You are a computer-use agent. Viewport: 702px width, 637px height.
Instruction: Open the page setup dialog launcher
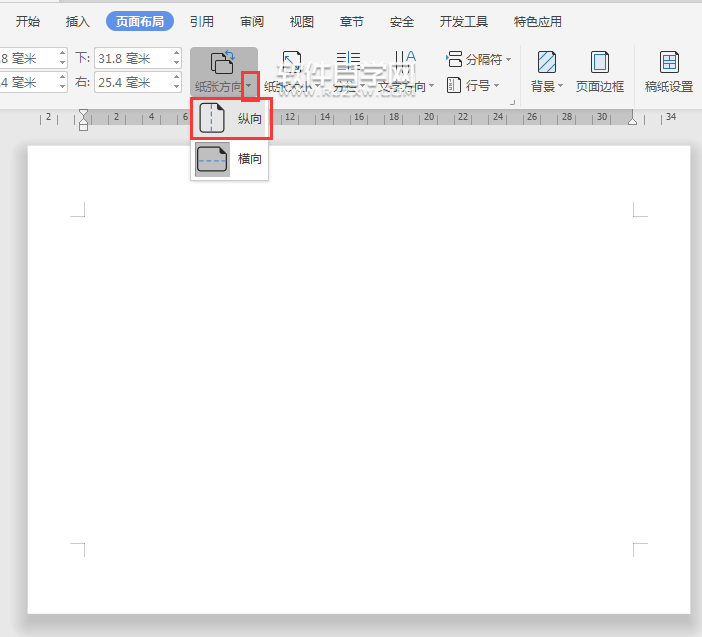click(x=512, y=103)
